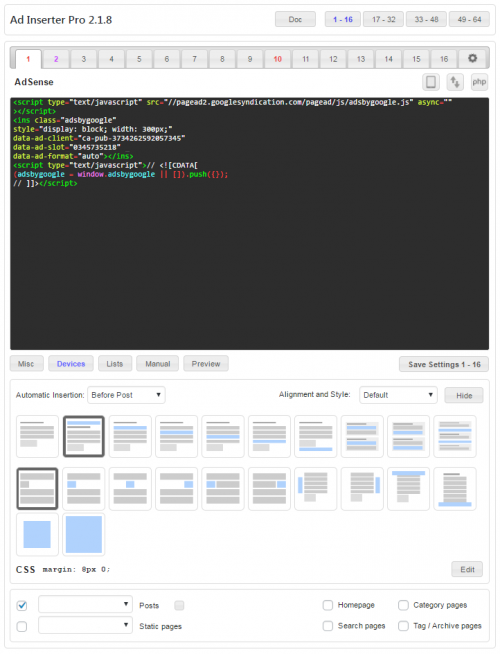This screenshot has height=654, width=500.
Task: Click the up-down arrows import/export icon
Action: click(x=455, y=82)
